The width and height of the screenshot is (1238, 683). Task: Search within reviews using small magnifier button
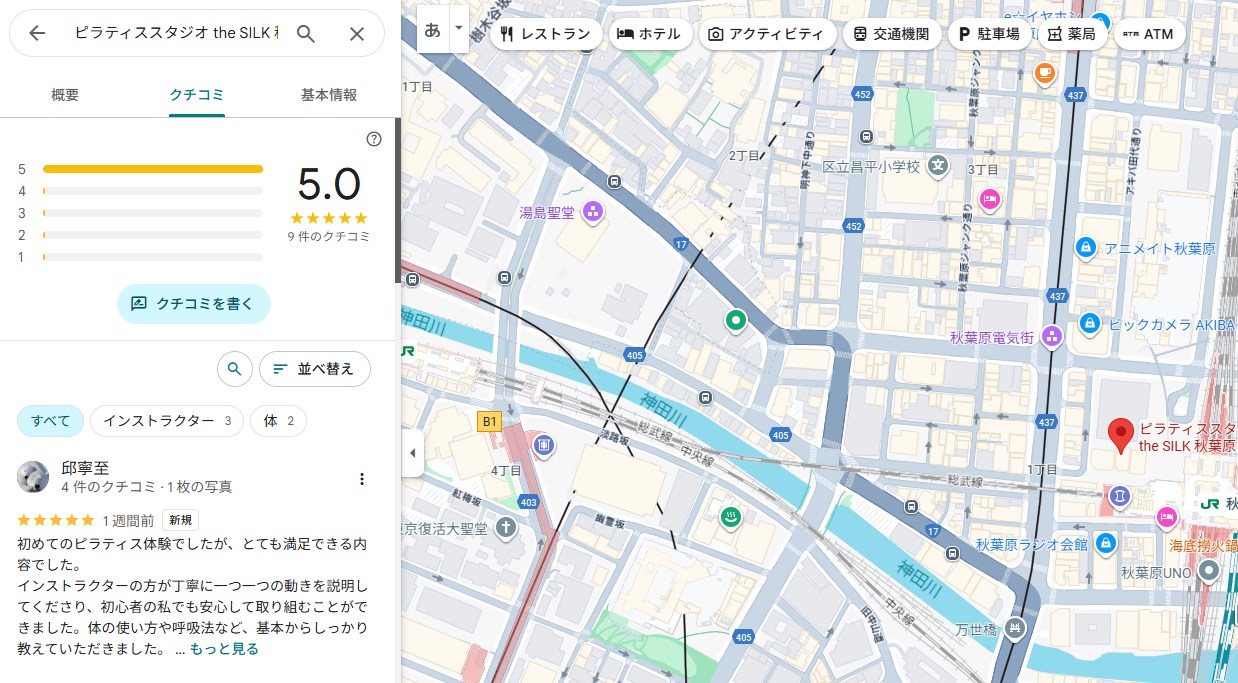234,369
